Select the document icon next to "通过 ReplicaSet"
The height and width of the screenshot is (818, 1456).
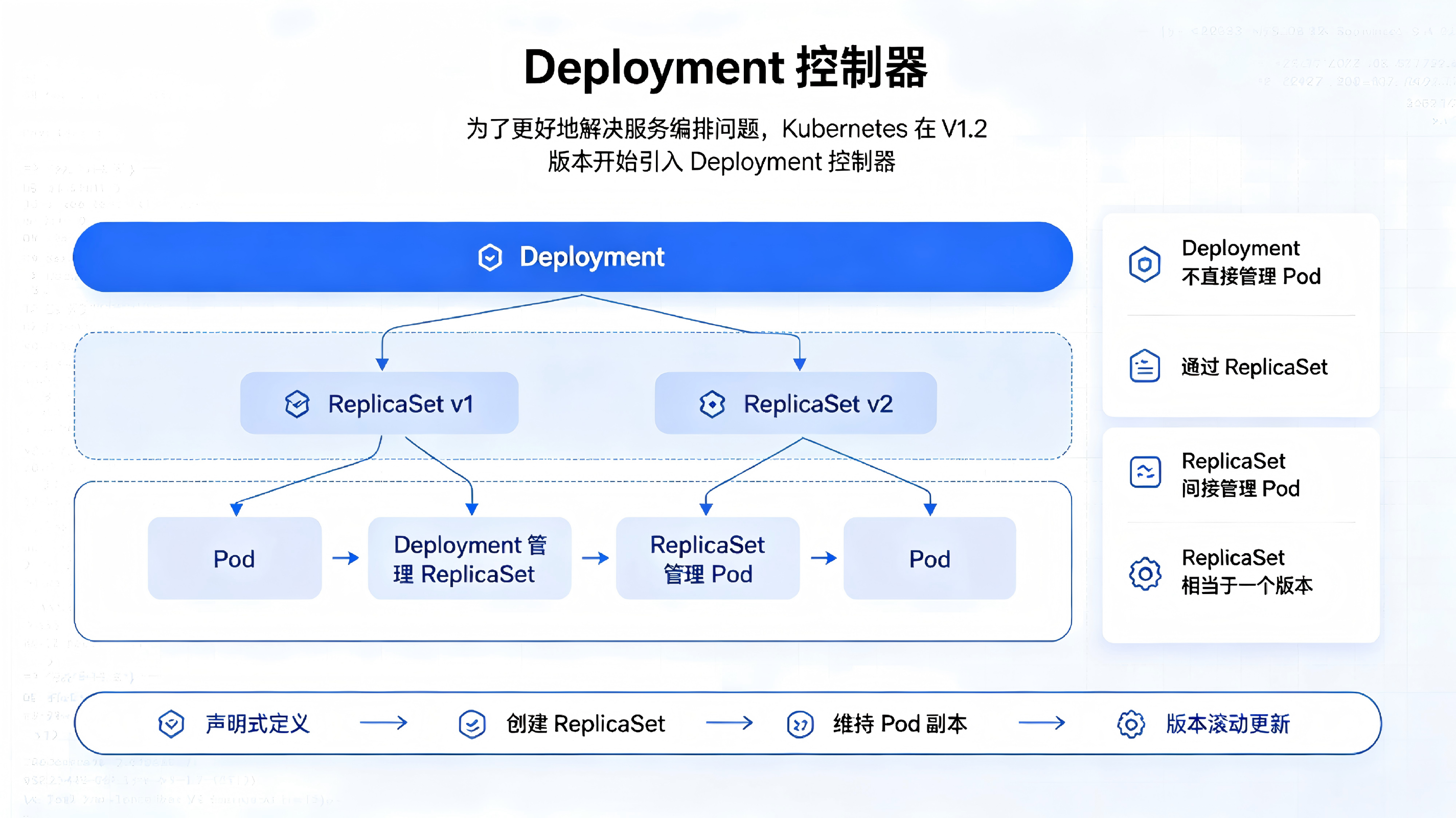pos(1145,367)
